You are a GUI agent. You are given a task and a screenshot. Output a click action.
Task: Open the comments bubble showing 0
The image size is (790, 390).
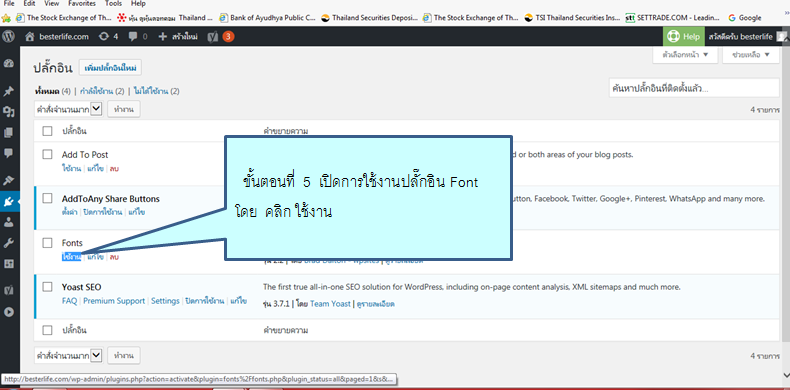coord(138,36)
